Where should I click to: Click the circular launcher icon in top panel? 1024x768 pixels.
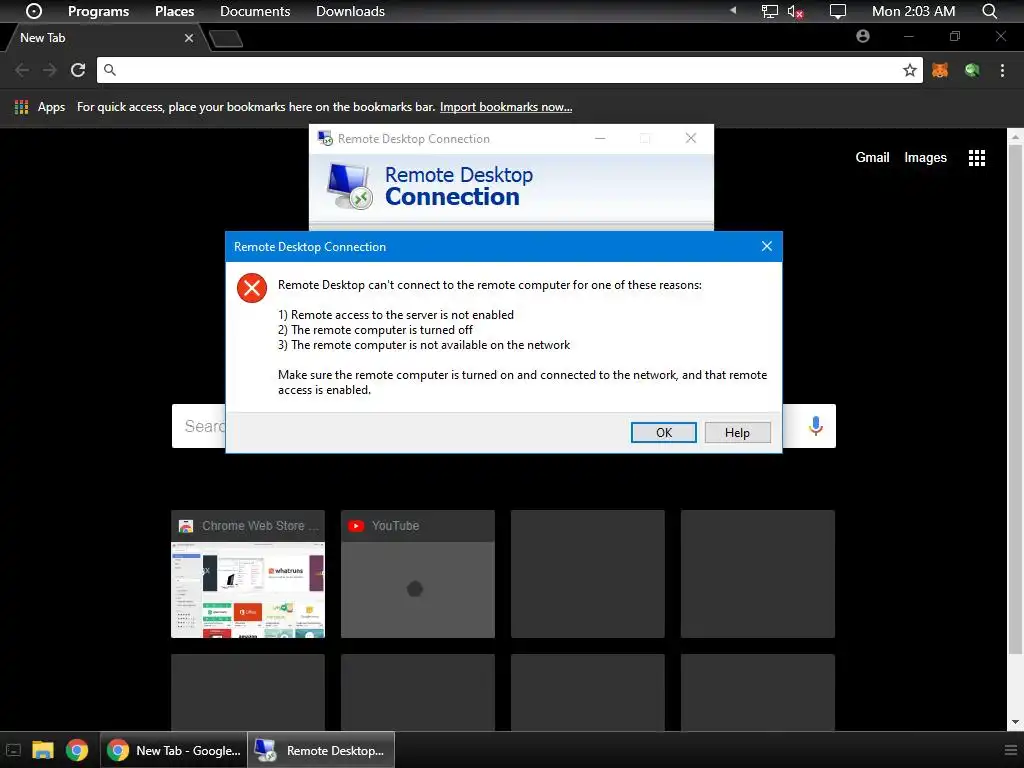pyautogui.click(x=34, y=11)
